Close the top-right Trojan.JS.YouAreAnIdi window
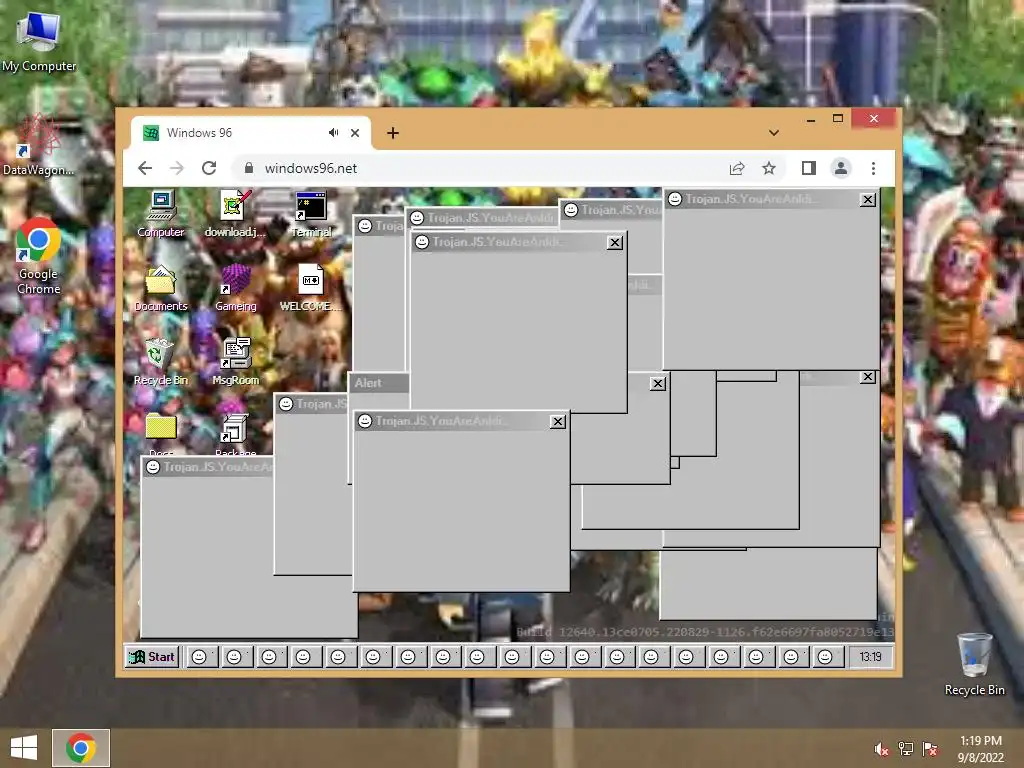The height and width of the screenshot is (768, 1024). (x=867, y=199)
